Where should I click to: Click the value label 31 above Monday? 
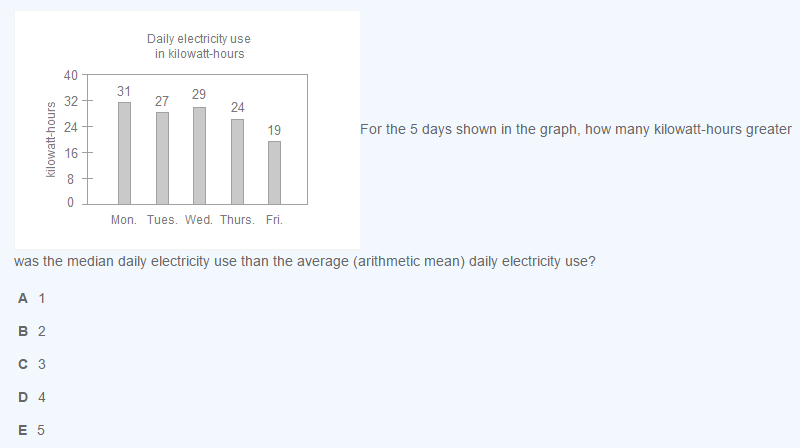point(124,91)
